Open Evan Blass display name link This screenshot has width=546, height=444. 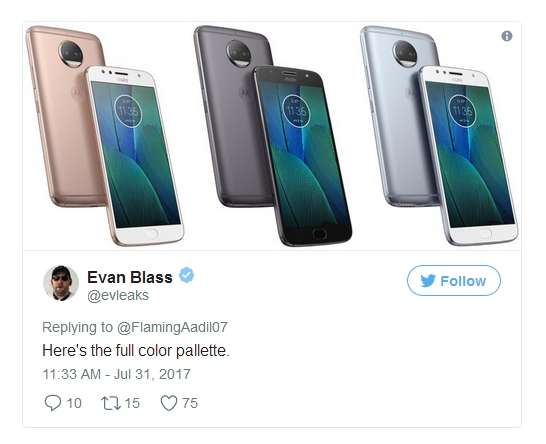pos(130,278)
